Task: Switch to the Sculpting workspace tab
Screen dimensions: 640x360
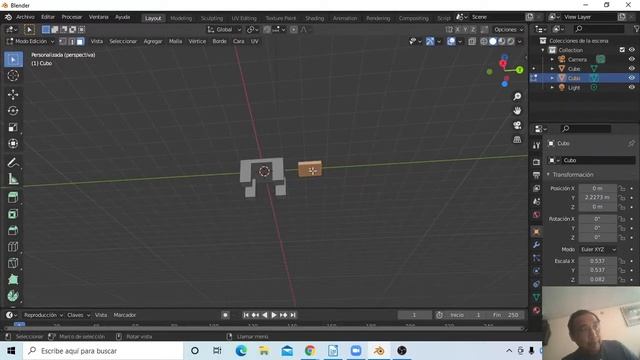Action: point(212,18)
